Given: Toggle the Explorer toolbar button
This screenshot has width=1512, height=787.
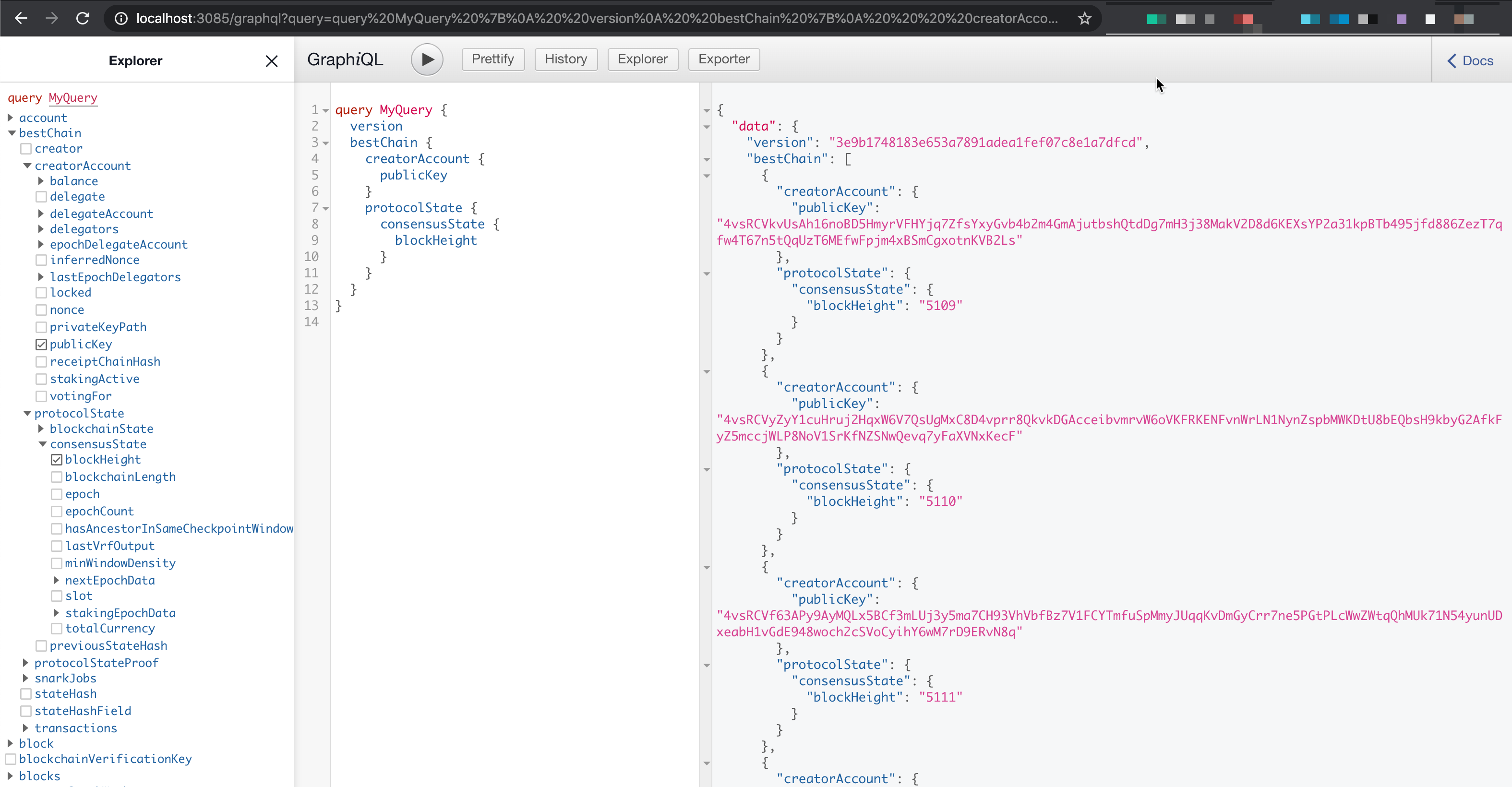Looking at the screenshot, I should point(642,60).
